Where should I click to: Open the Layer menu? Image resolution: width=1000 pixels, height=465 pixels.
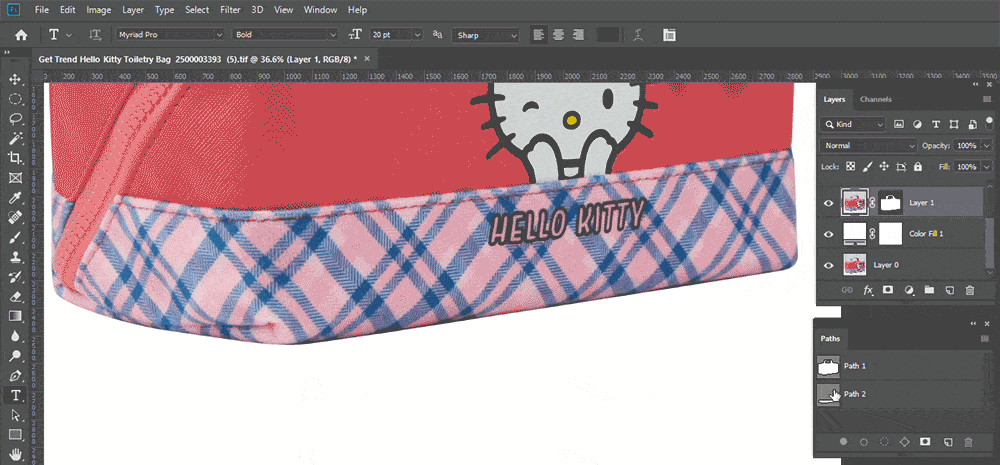coord(133,10)
